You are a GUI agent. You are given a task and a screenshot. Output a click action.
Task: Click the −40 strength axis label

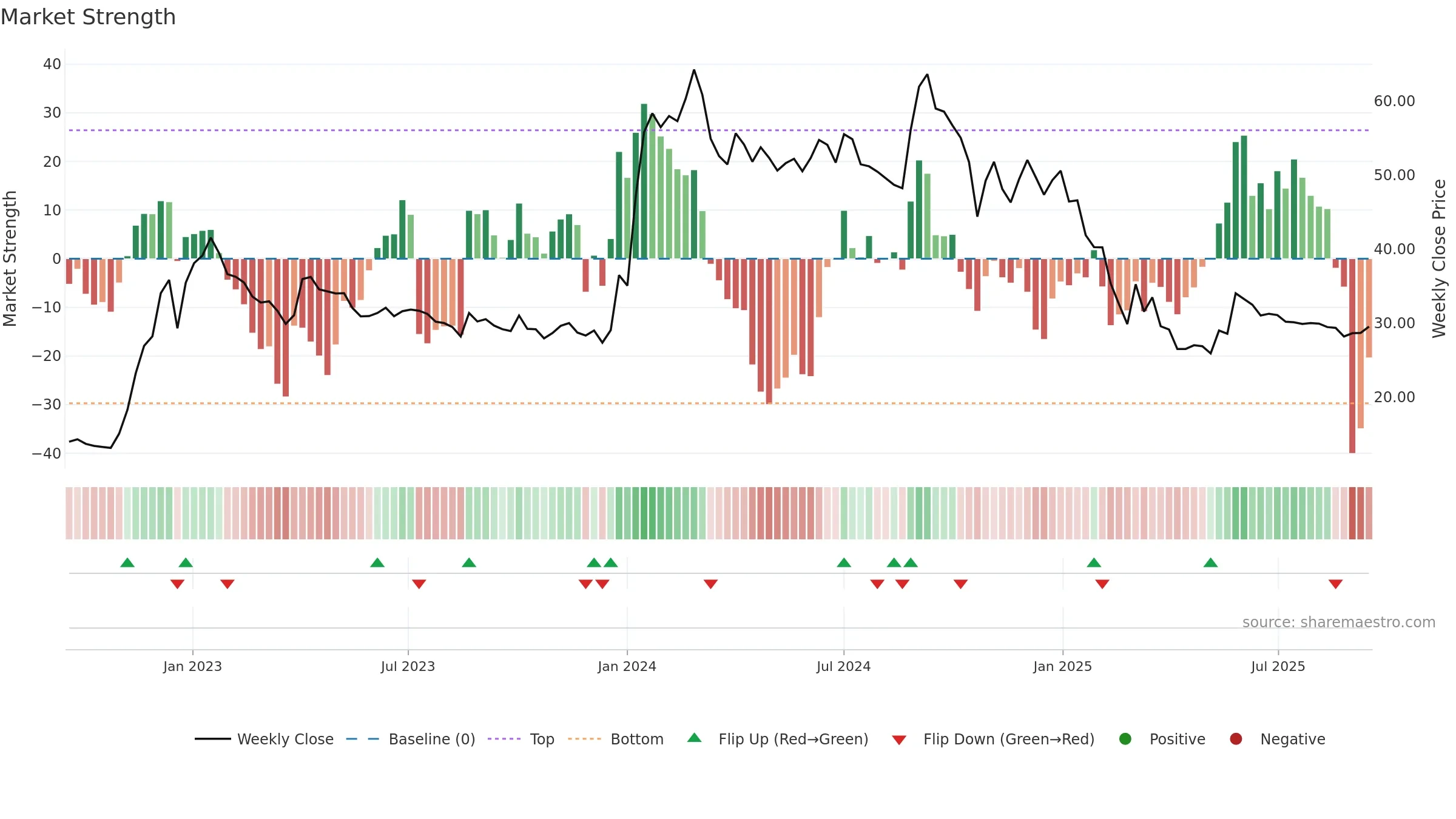tap(47, 453)
